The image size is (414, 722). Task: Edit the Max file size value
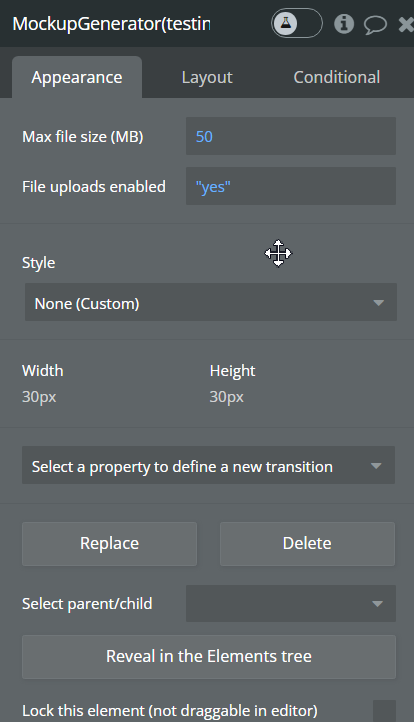pyautogui.click(x=291, y=136)
